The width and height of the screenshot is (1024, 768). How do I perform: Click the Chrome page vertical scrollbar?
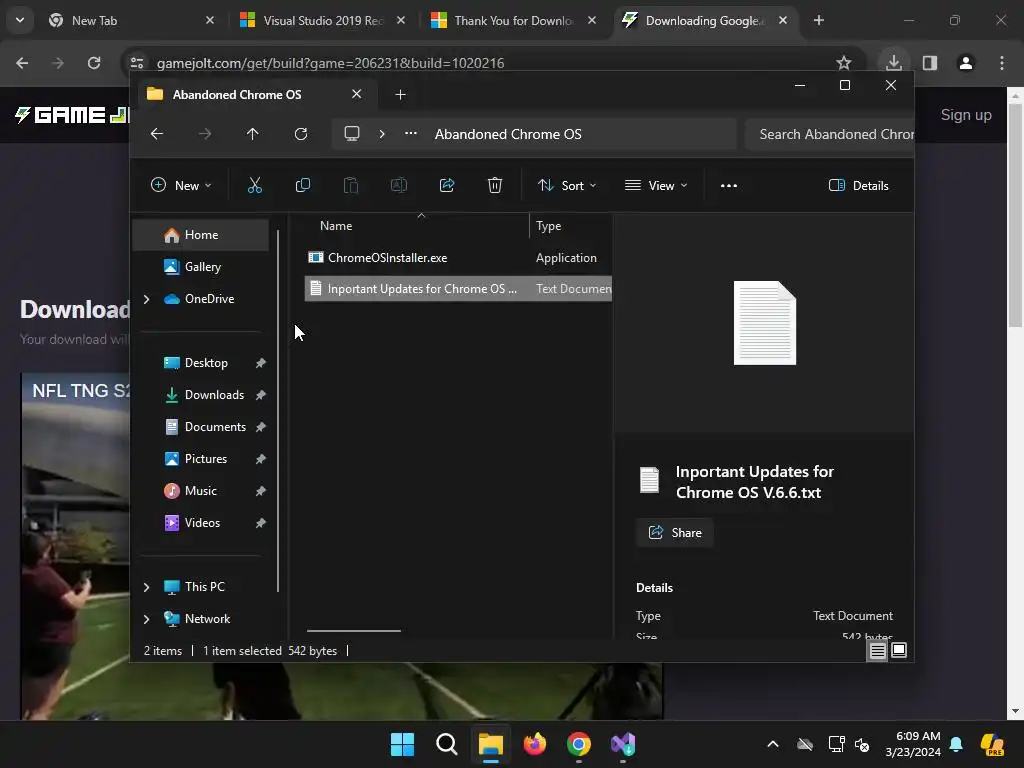1015,216
